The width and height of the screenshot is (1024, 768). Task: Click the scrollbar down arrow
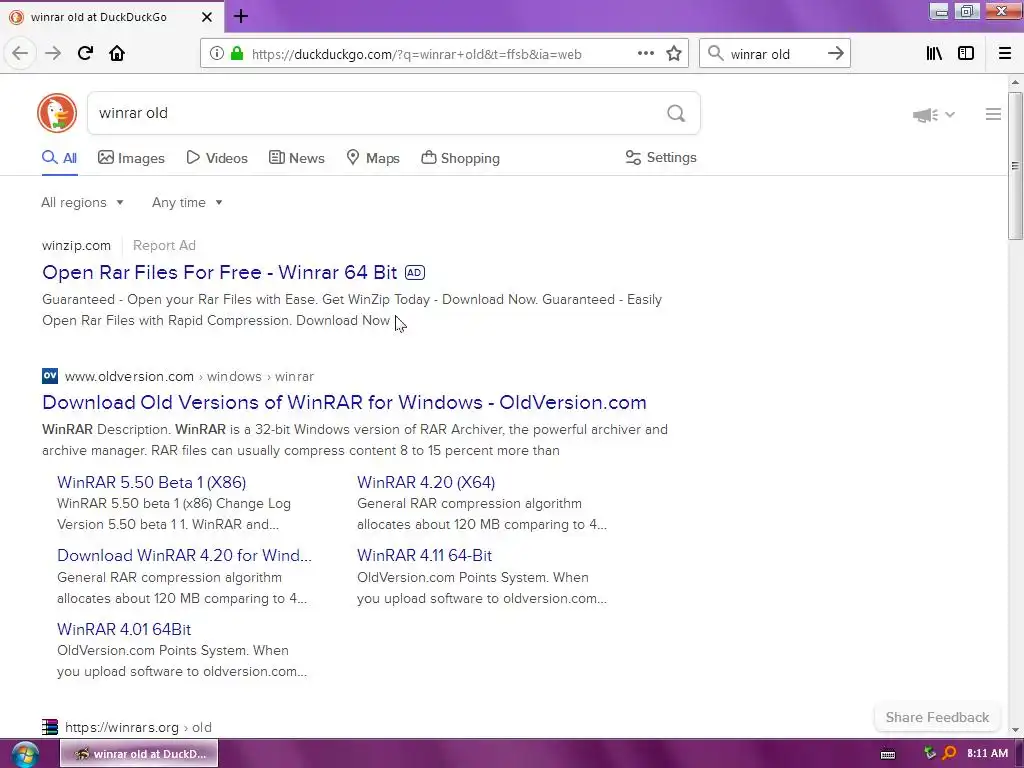point(1015,729)
